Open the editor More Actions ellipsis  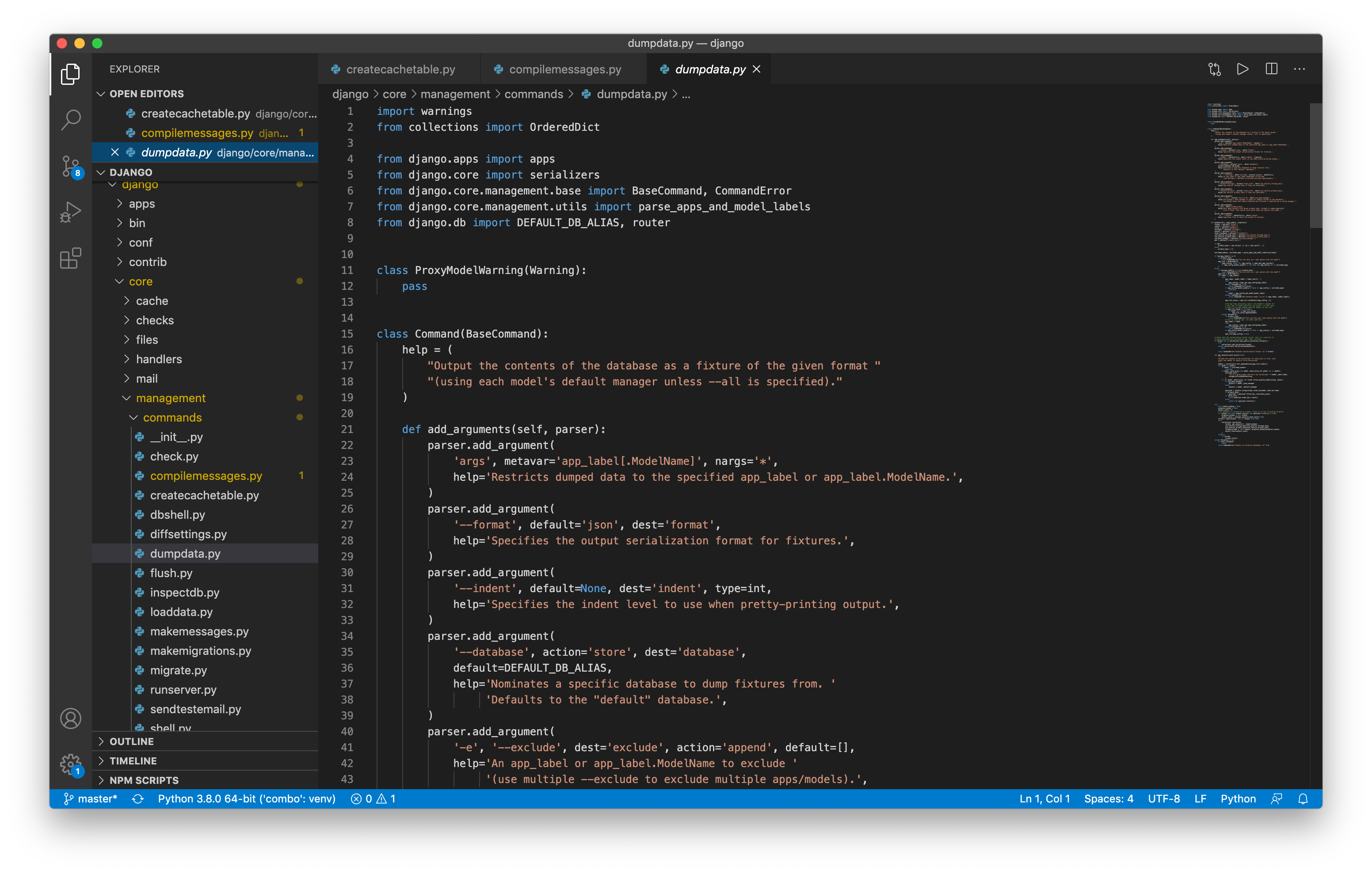[x=1300, y=69]
